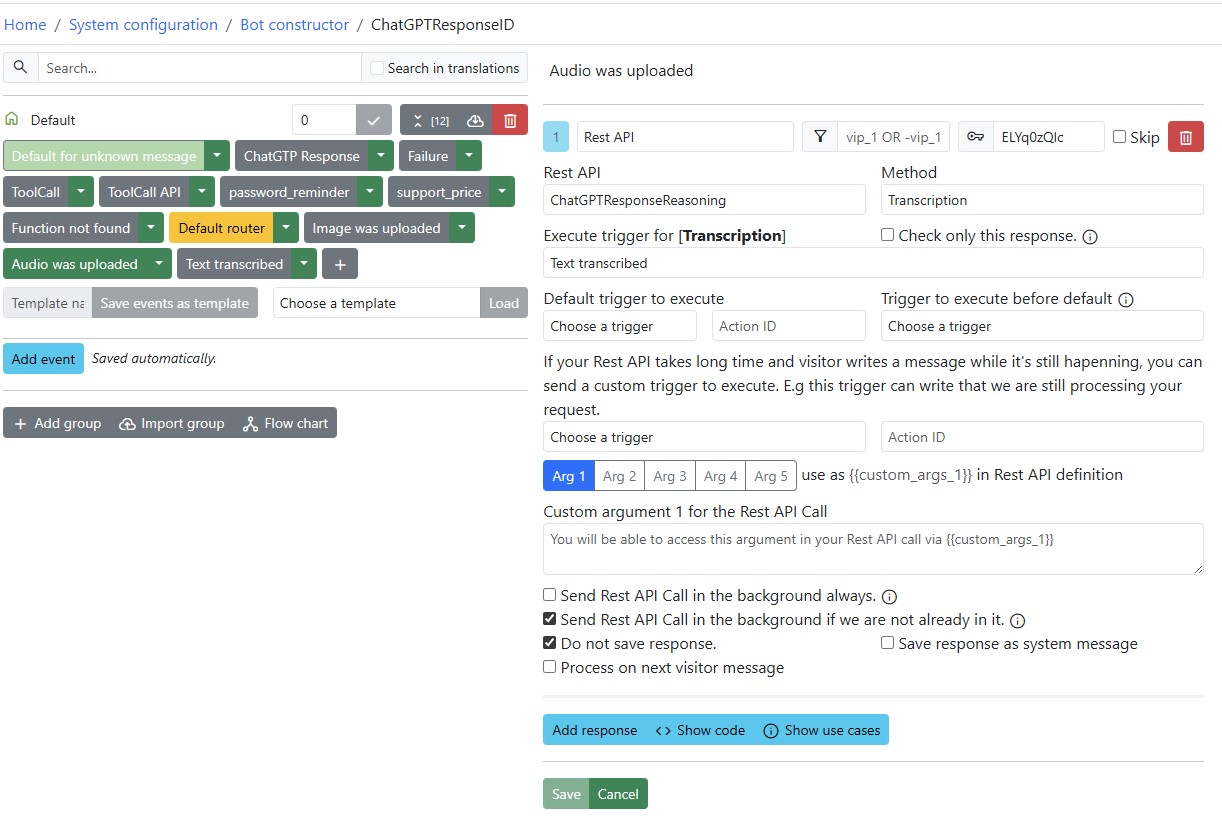
Task: Click info icon after background always option
Action: [x=889, y=597]
